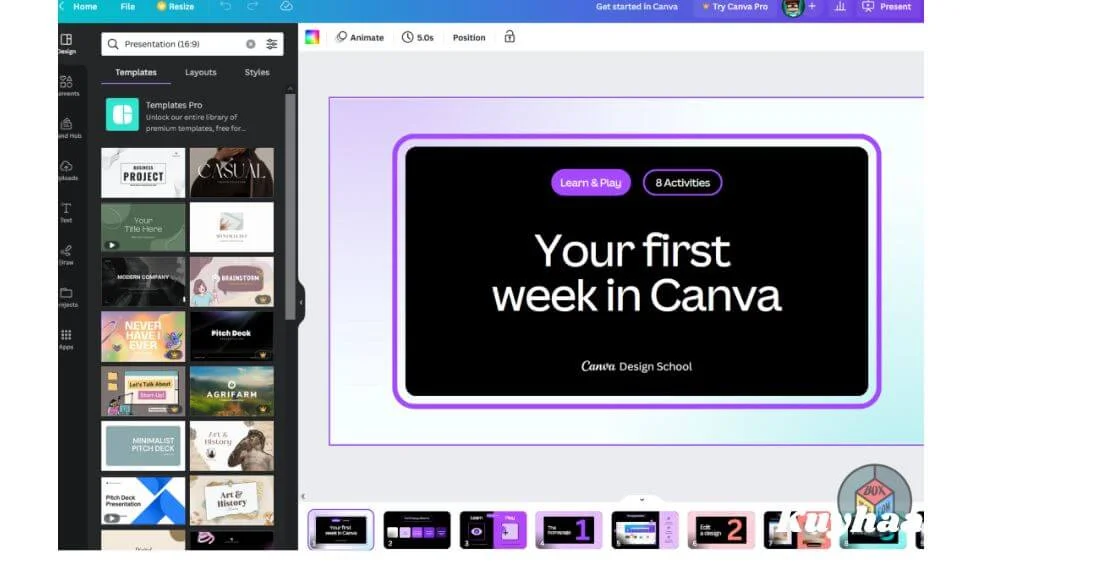The image size is (1100, 580).
Task: Select the Pitch Deck dark template
Action: pos(232,337)
